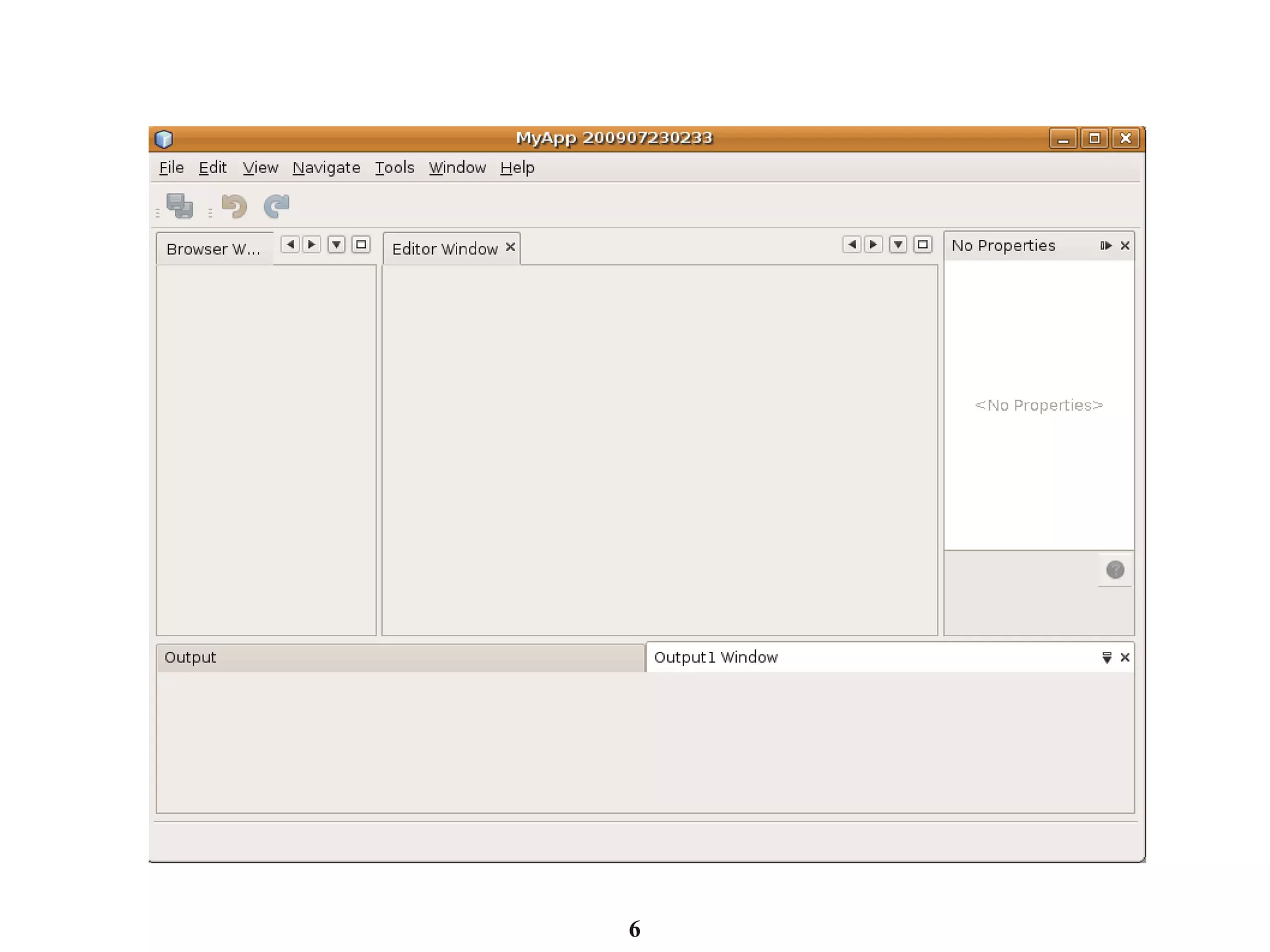Close the MyApp application window

click(x=1126, y=138)
